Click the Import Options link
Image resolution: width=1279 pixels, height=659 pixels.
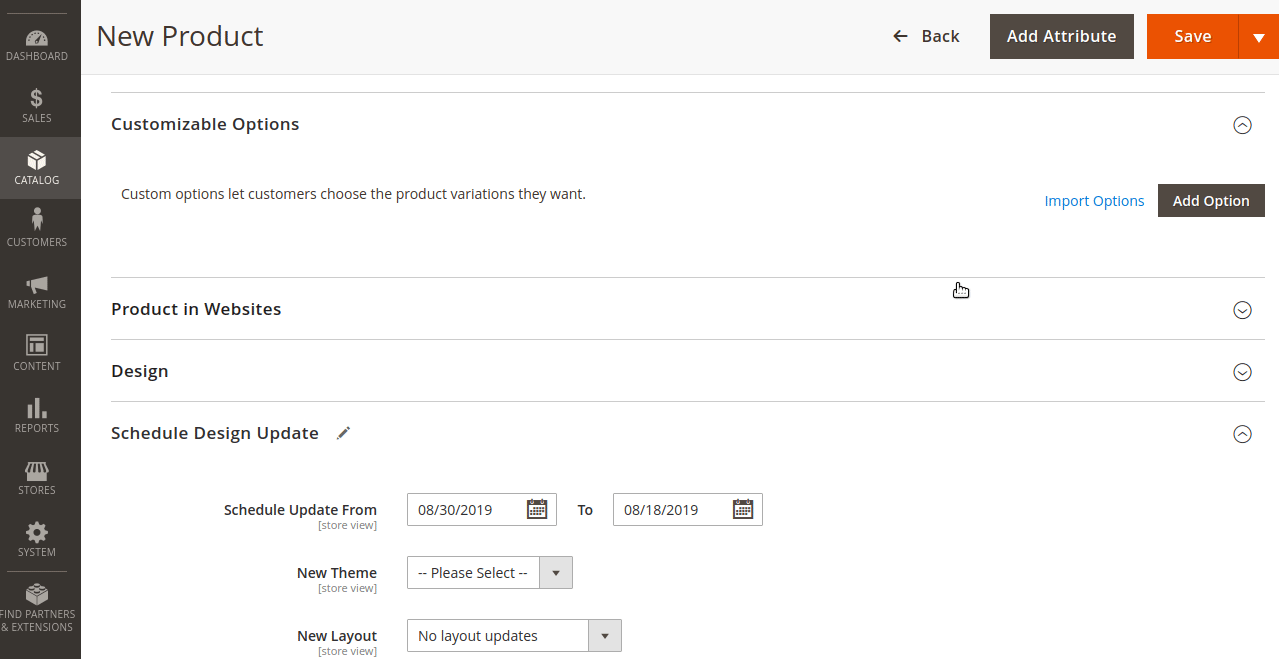point(1094,201)
